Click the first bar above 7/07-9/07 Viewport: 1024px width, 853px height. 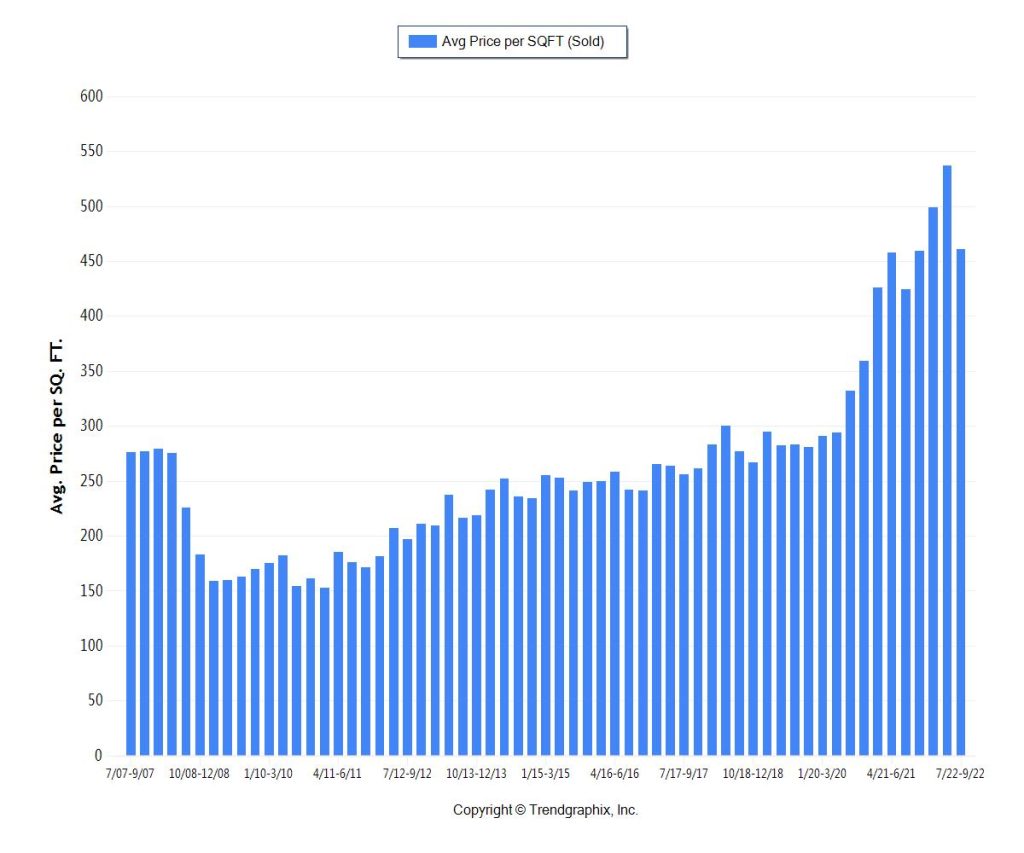click(x=131, y=604)
